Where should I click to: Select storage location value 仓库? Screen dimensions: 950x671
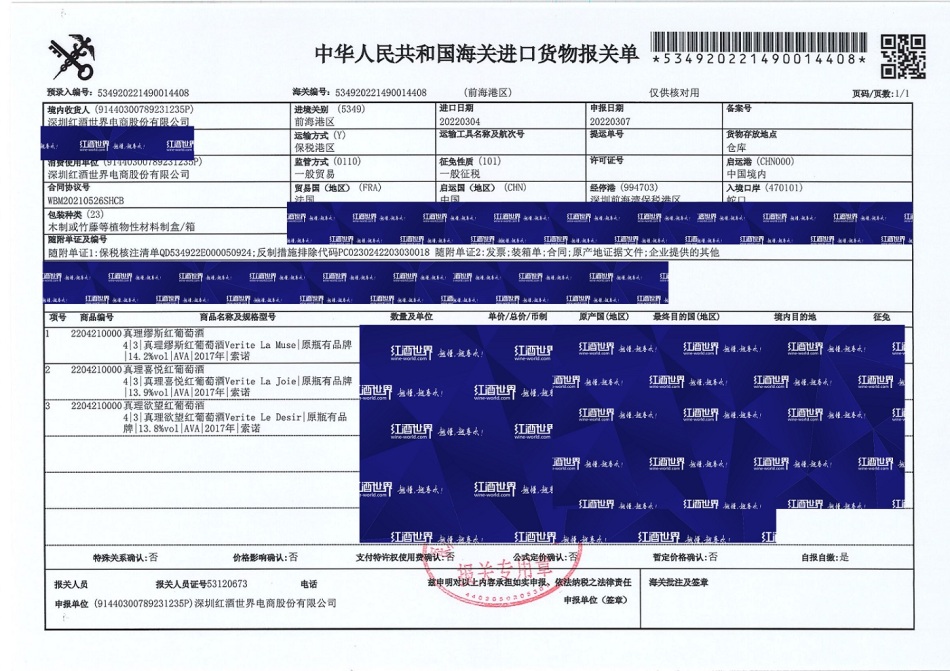click(x=736, y=147)
